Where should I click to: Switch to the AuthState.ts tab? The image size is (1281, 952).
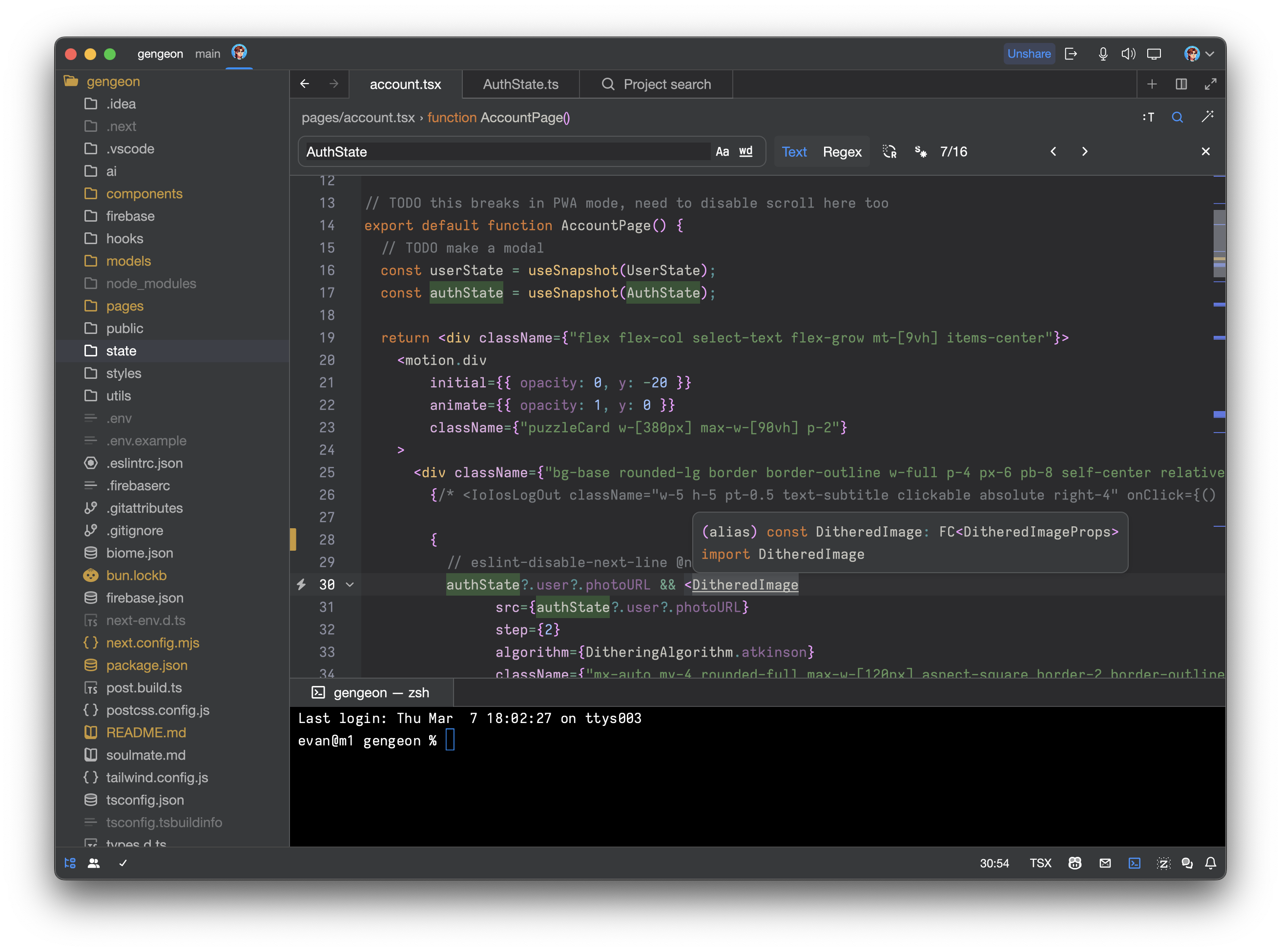click(x=520, y=84)
